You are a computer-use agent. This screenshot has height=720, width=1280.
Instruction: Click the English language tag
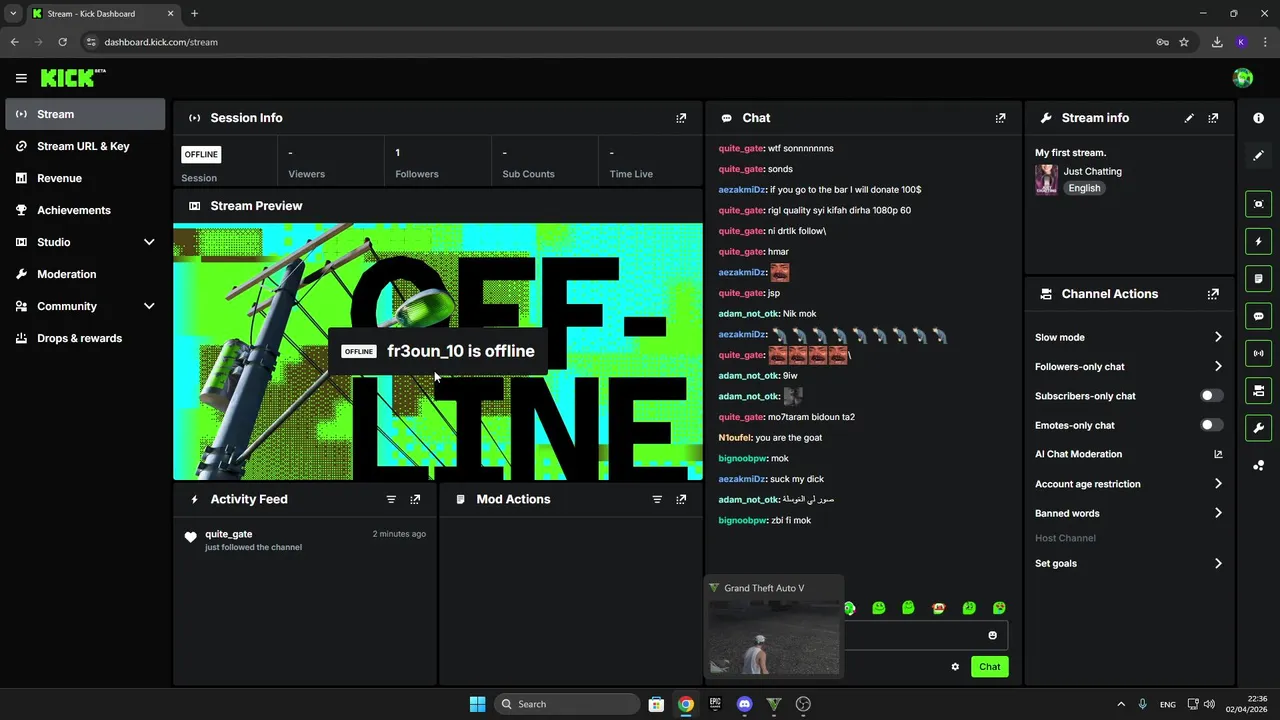[x=1084, y=188]
